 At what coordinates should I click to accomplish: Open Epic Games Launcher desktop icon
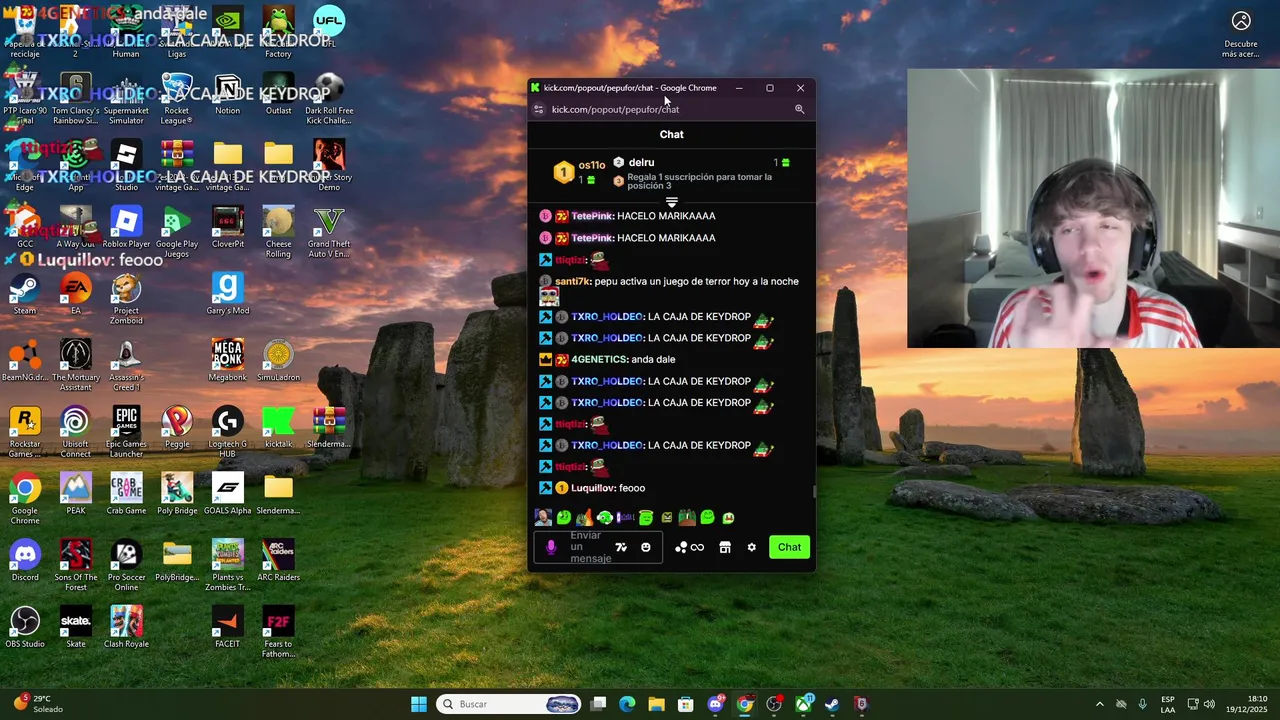126,432
